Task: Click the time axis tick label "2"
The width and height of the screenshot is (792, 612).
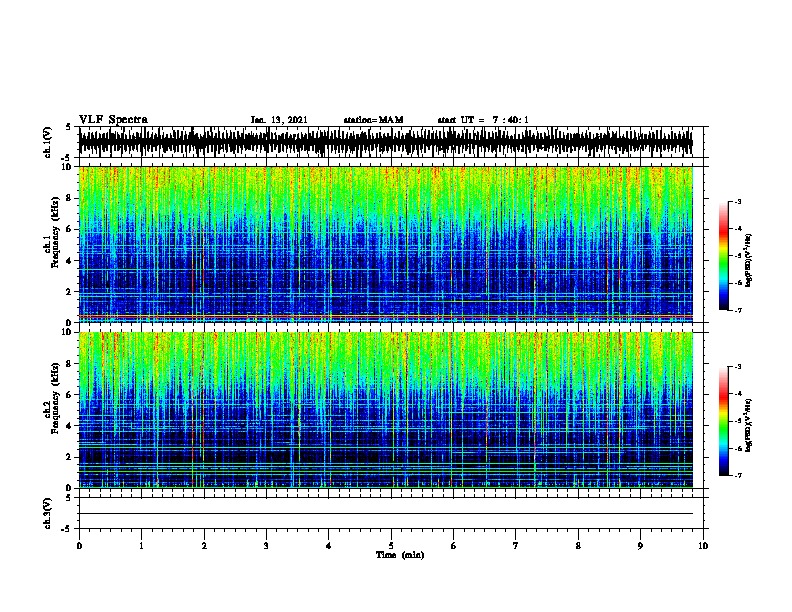Action: click(204, 546)
